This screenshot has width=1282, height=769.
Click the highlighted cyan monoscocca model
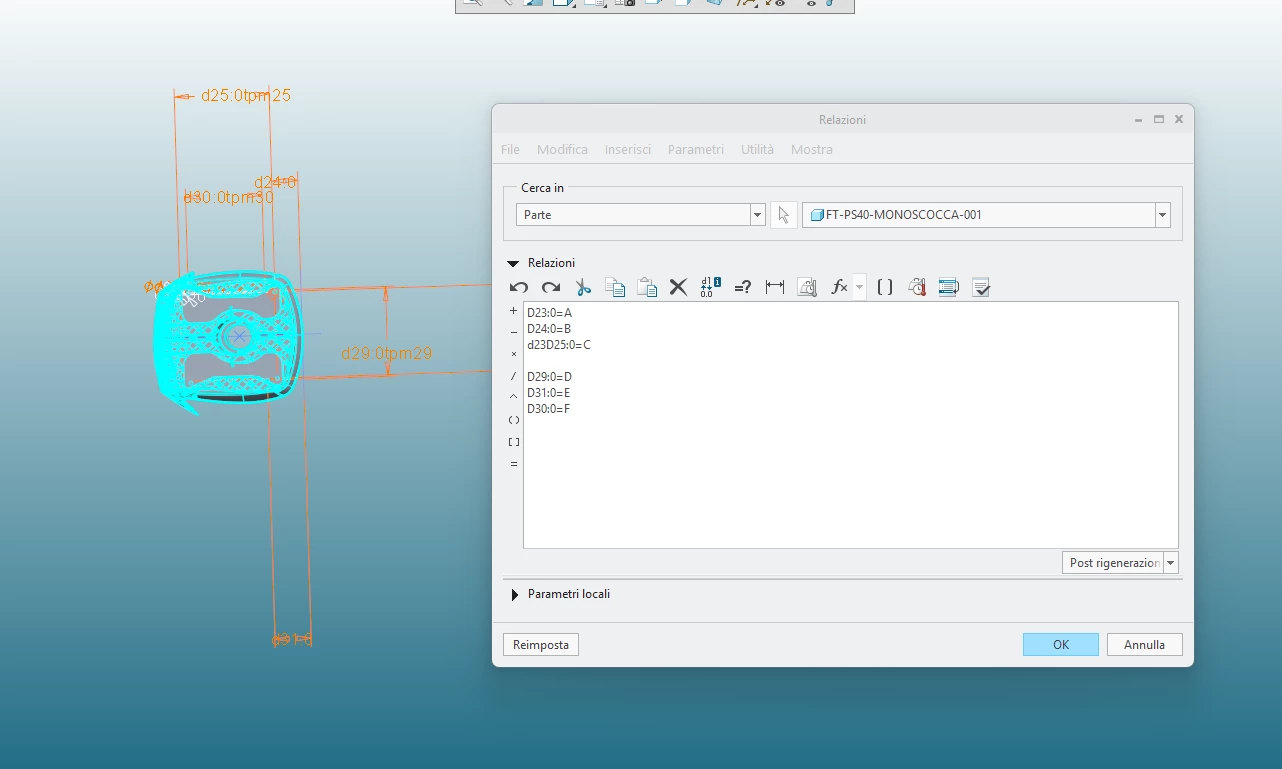coord(228,342)
